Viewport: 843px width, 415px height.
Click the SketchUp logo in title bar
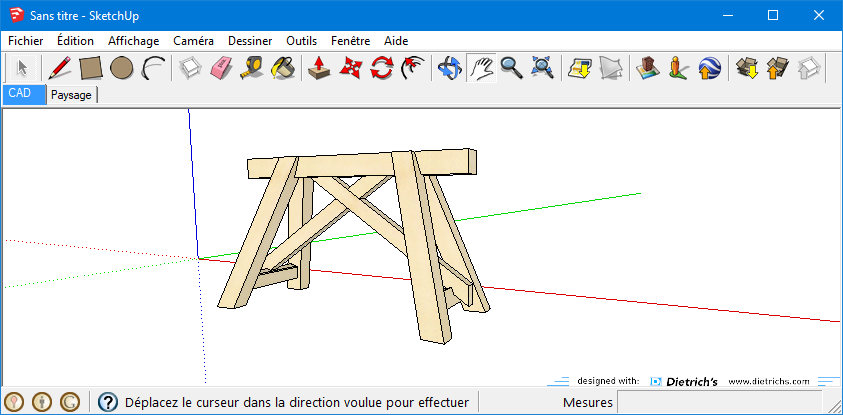(16, 15)
